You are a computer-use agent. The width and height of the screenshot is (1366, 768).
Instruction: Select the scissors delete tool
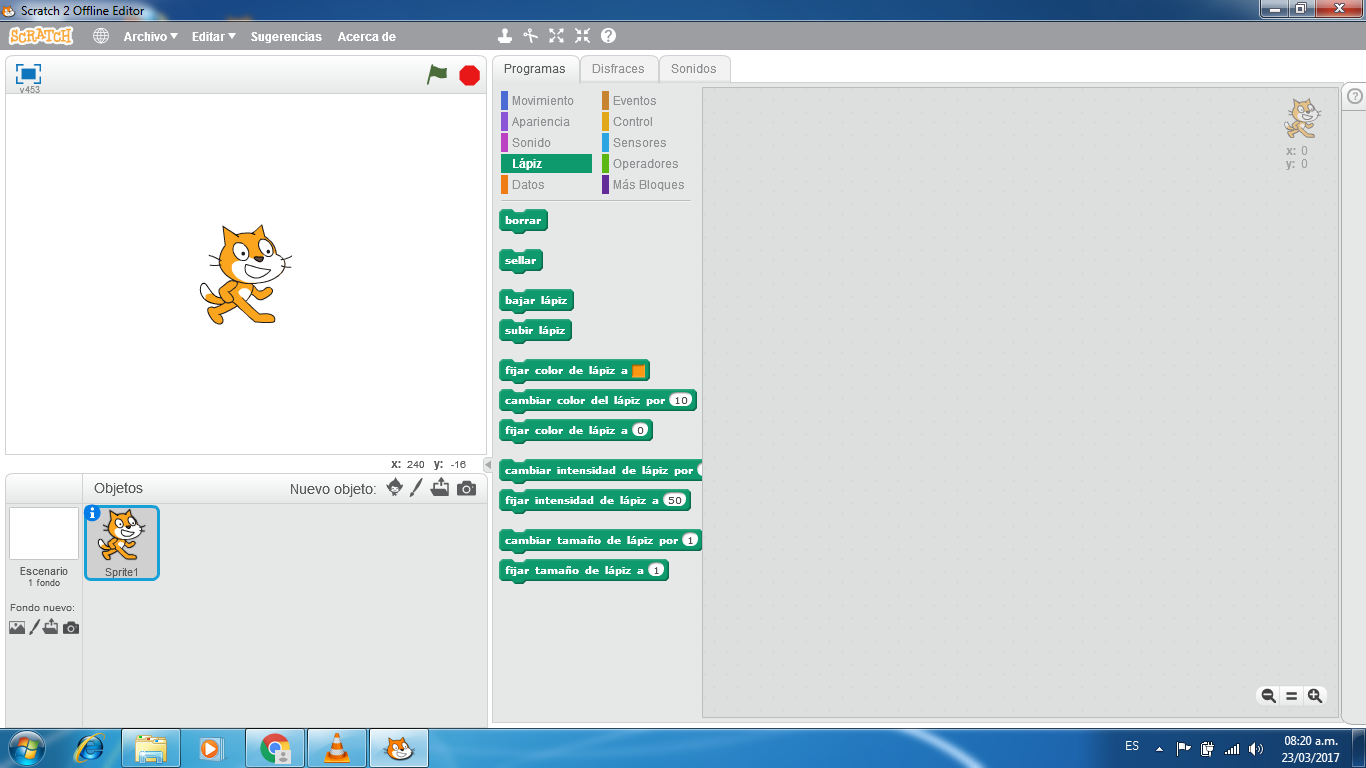click(533, 35)
